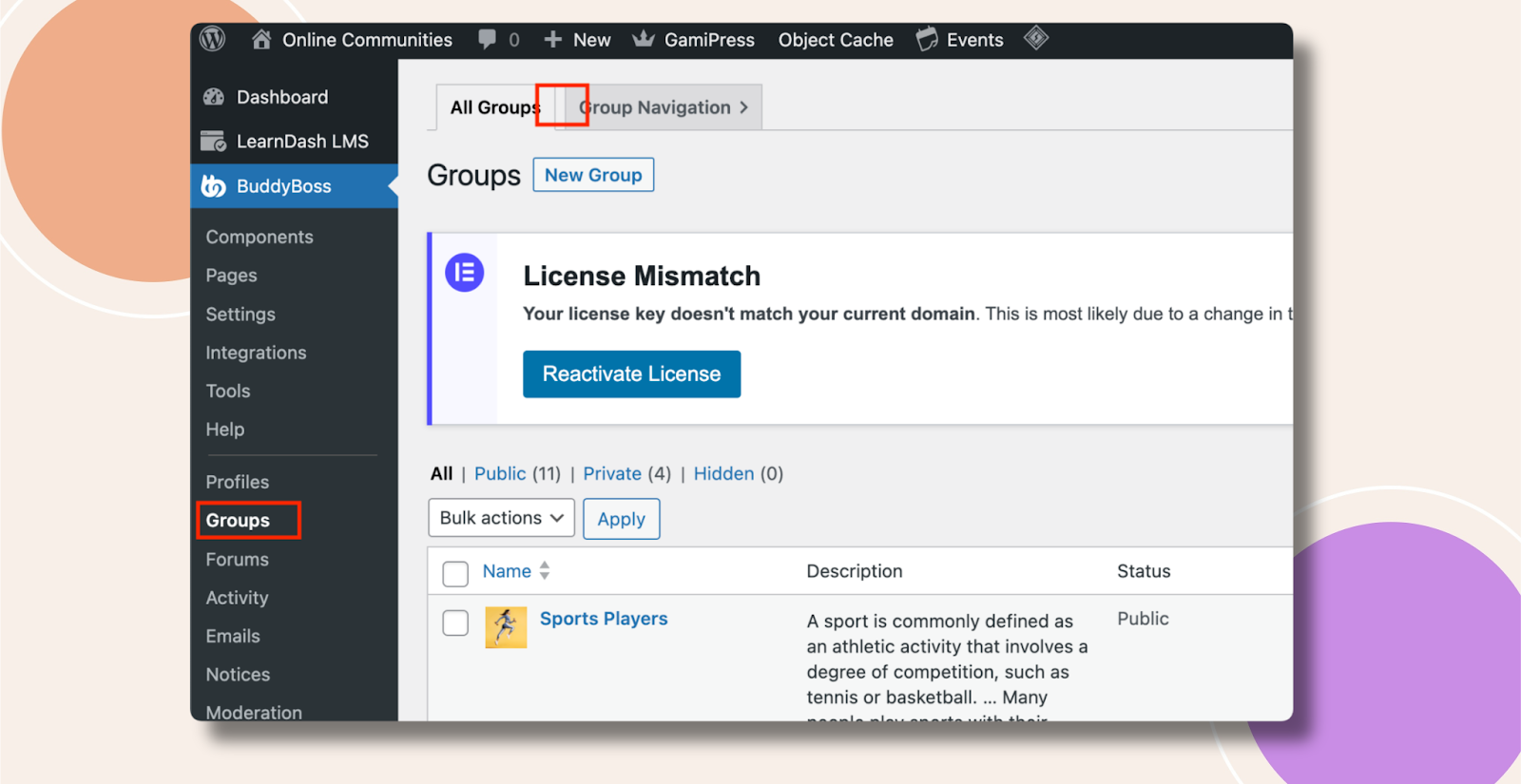Open the Bulk actions dropdown
Screen dimensions: 1521x784
point(502,518)
